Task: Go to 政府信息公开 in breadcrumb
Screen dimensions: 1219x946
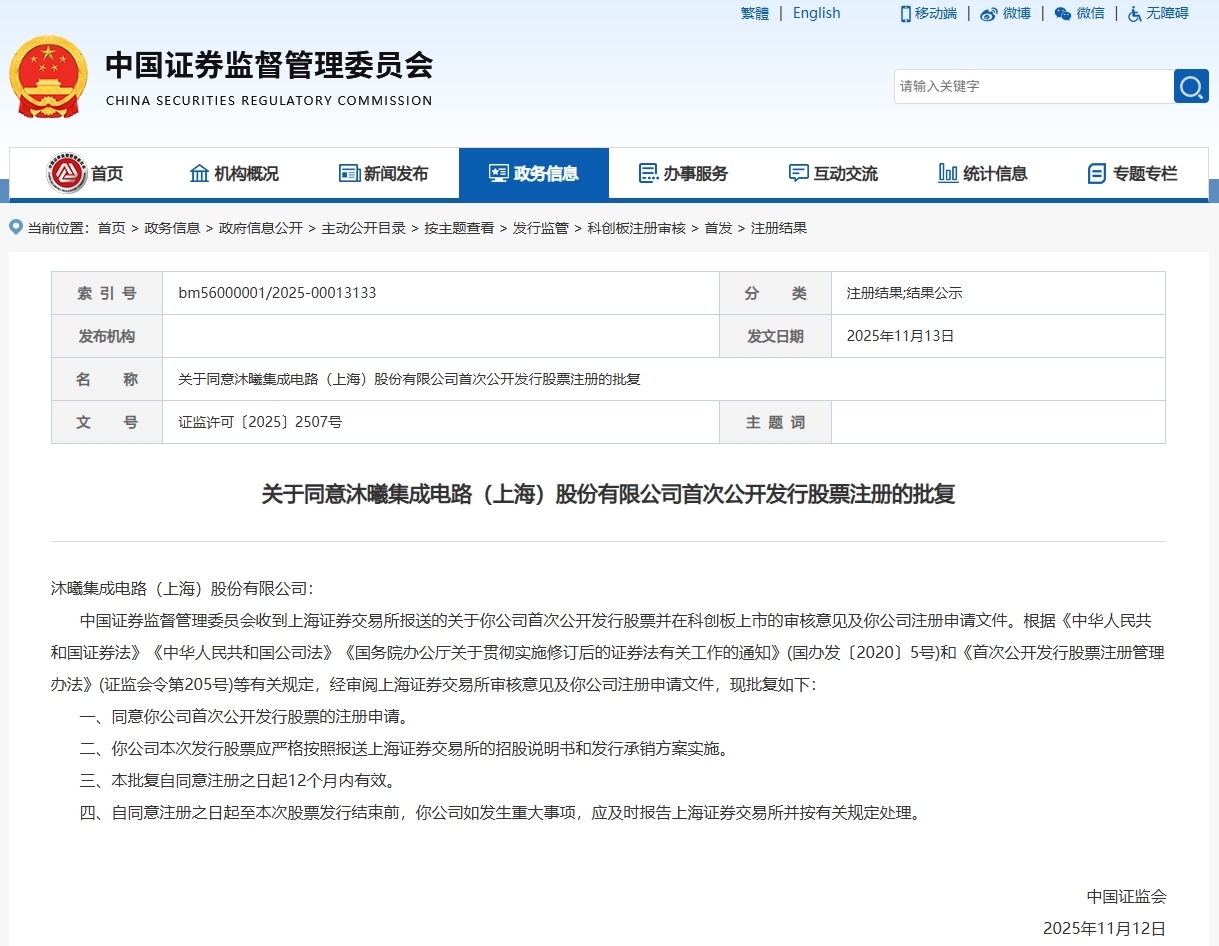Action: pos(261,228)
